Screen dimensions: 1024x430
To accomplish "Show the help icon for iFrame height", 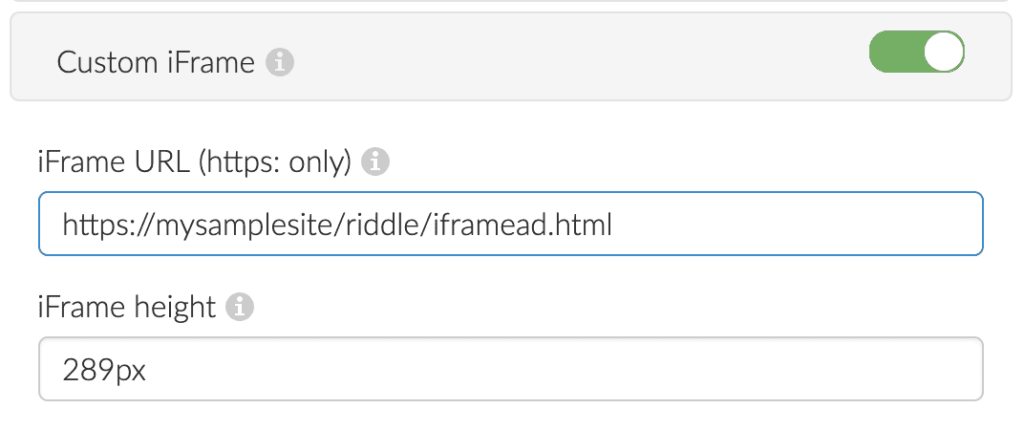I will pos(240,306).
